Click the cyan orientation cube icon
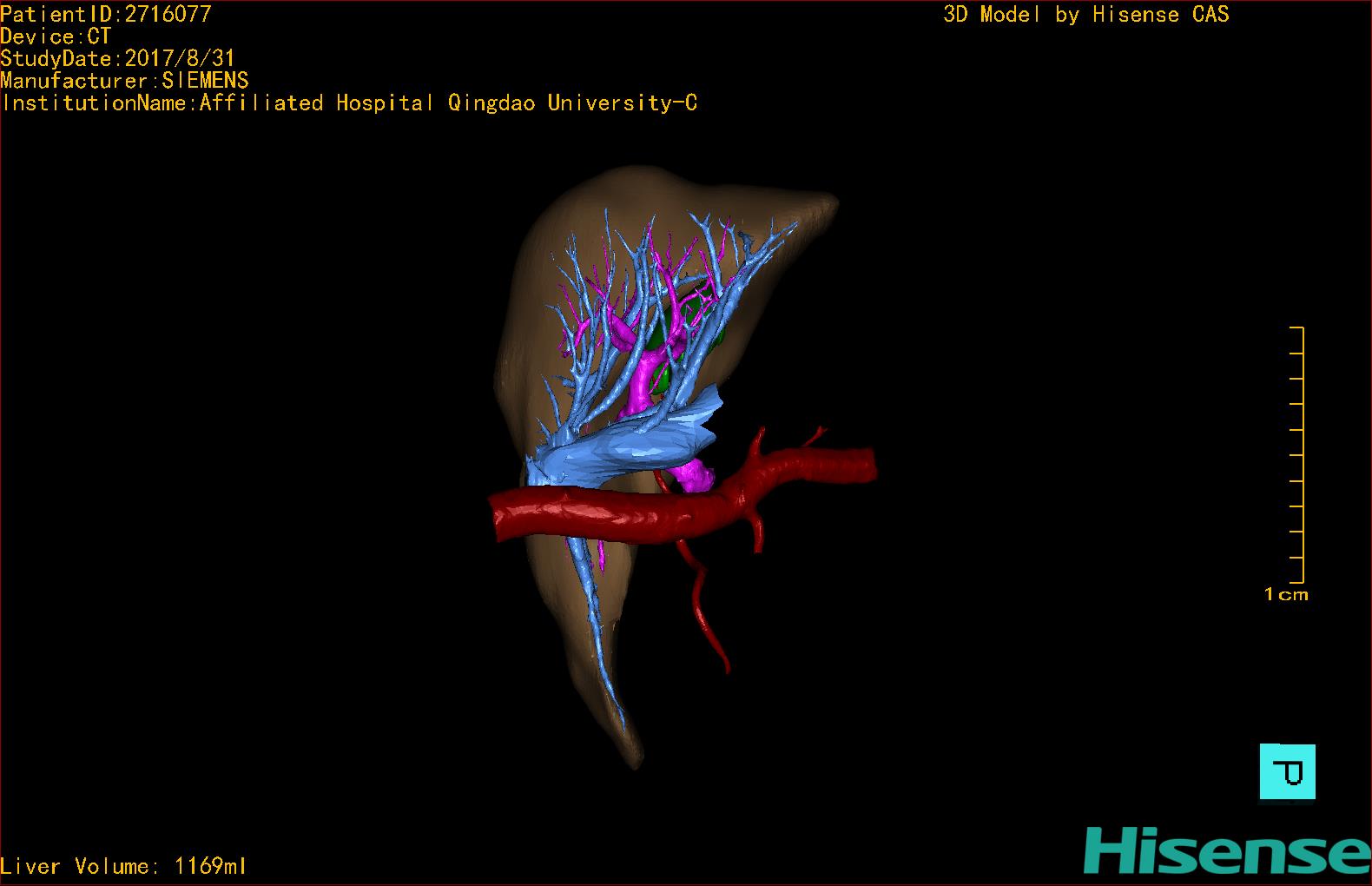1372x886 pixels. pyautogui.click(x=1287, y=771)
